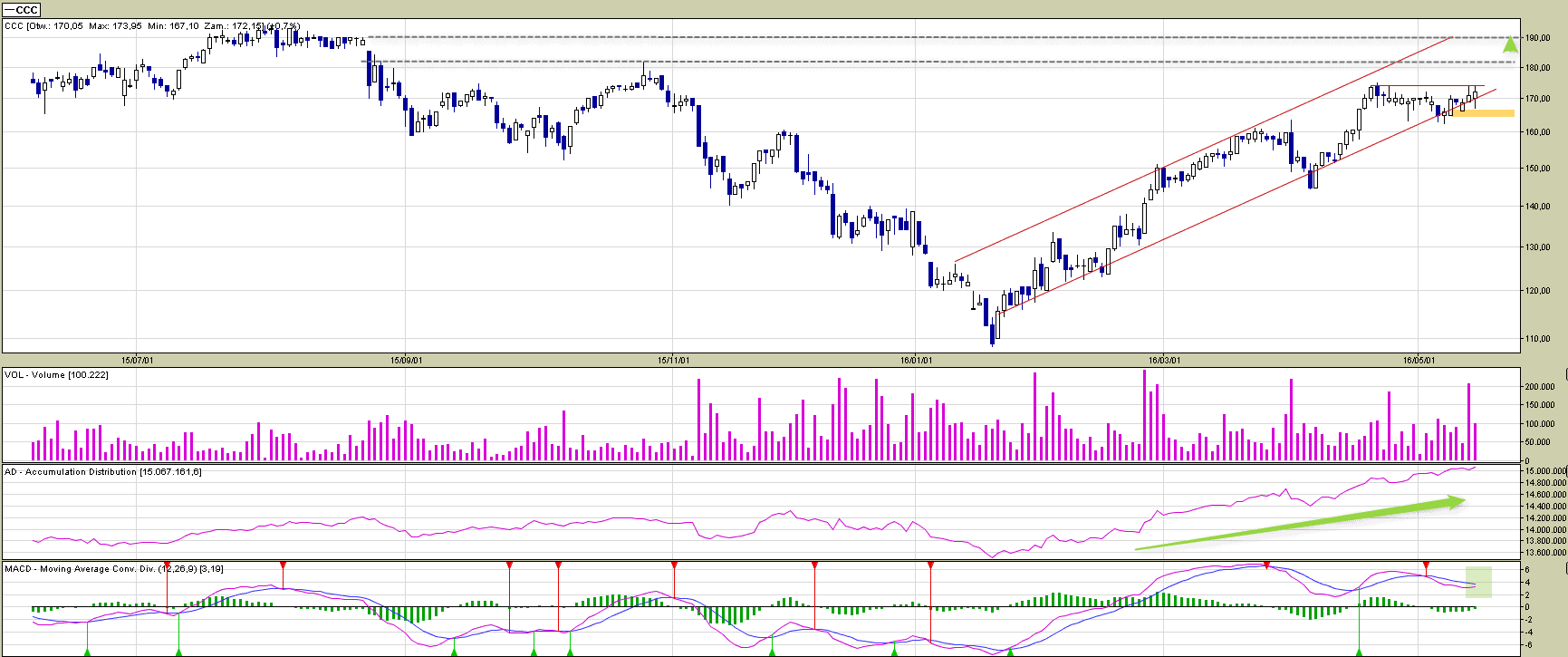Viewport: 1568px width, 657px height.
Task: Click the 15/07/01 date axis label
Action: [x=138, y=361]
